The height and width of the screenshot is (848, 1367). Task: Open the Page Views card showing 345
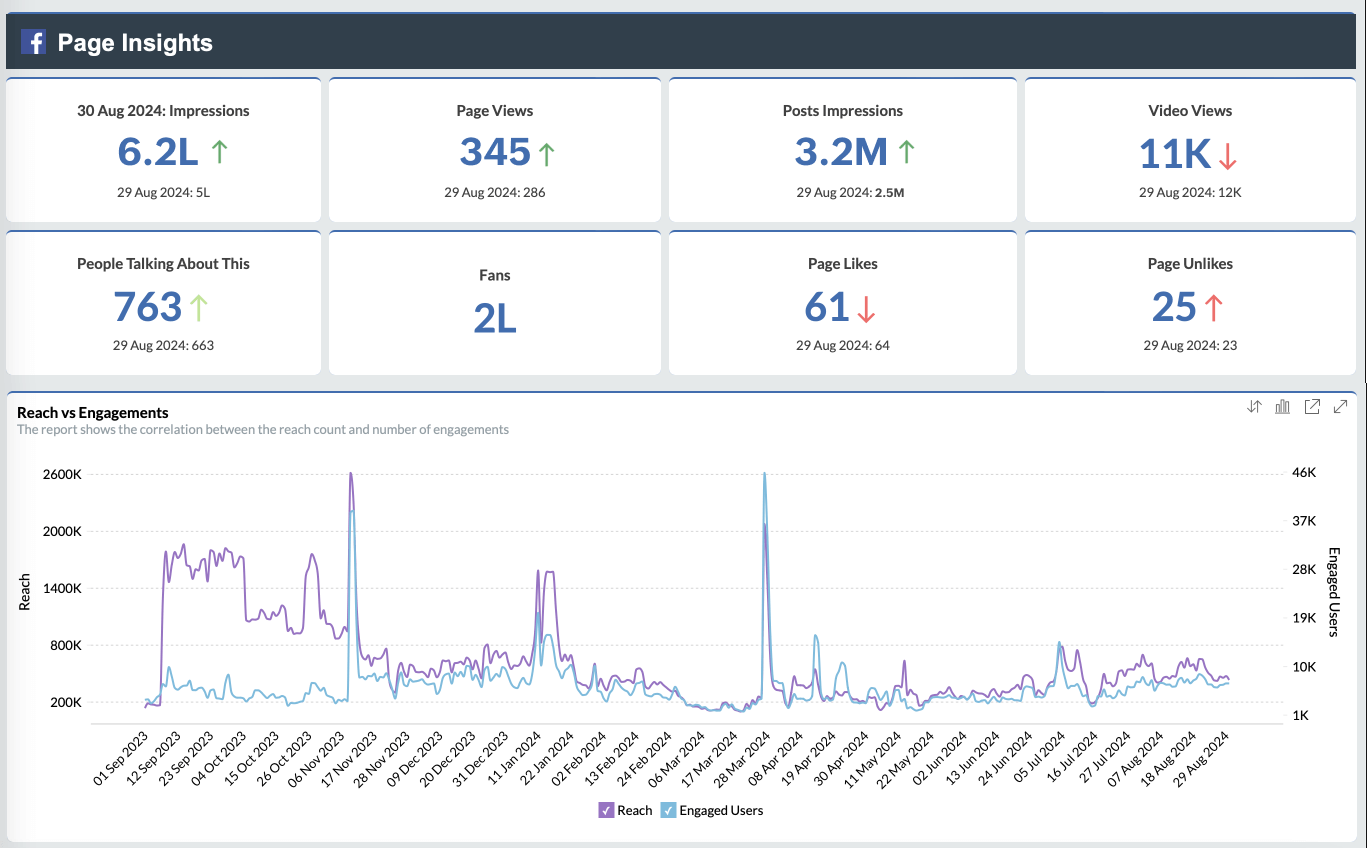coord(495,151)
